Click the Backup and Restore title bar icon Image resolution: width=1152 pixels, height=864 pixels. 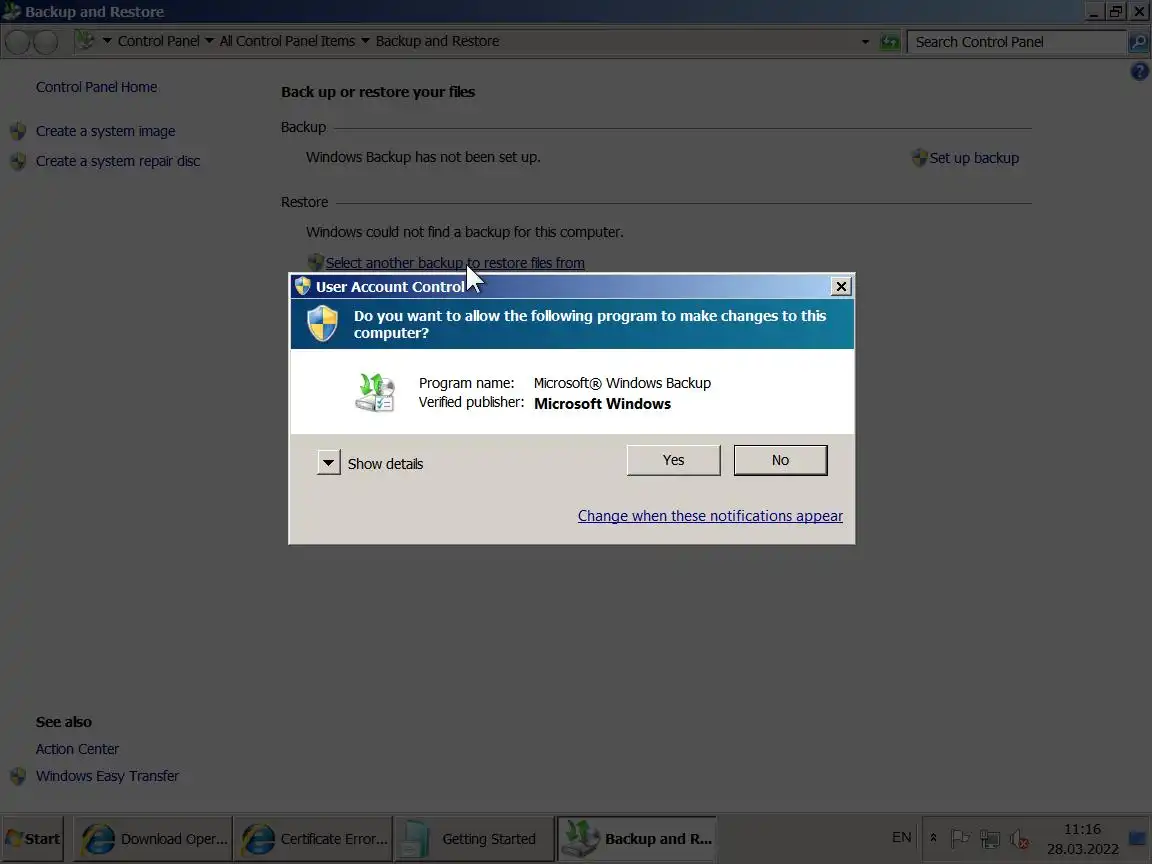pos(11,11)
